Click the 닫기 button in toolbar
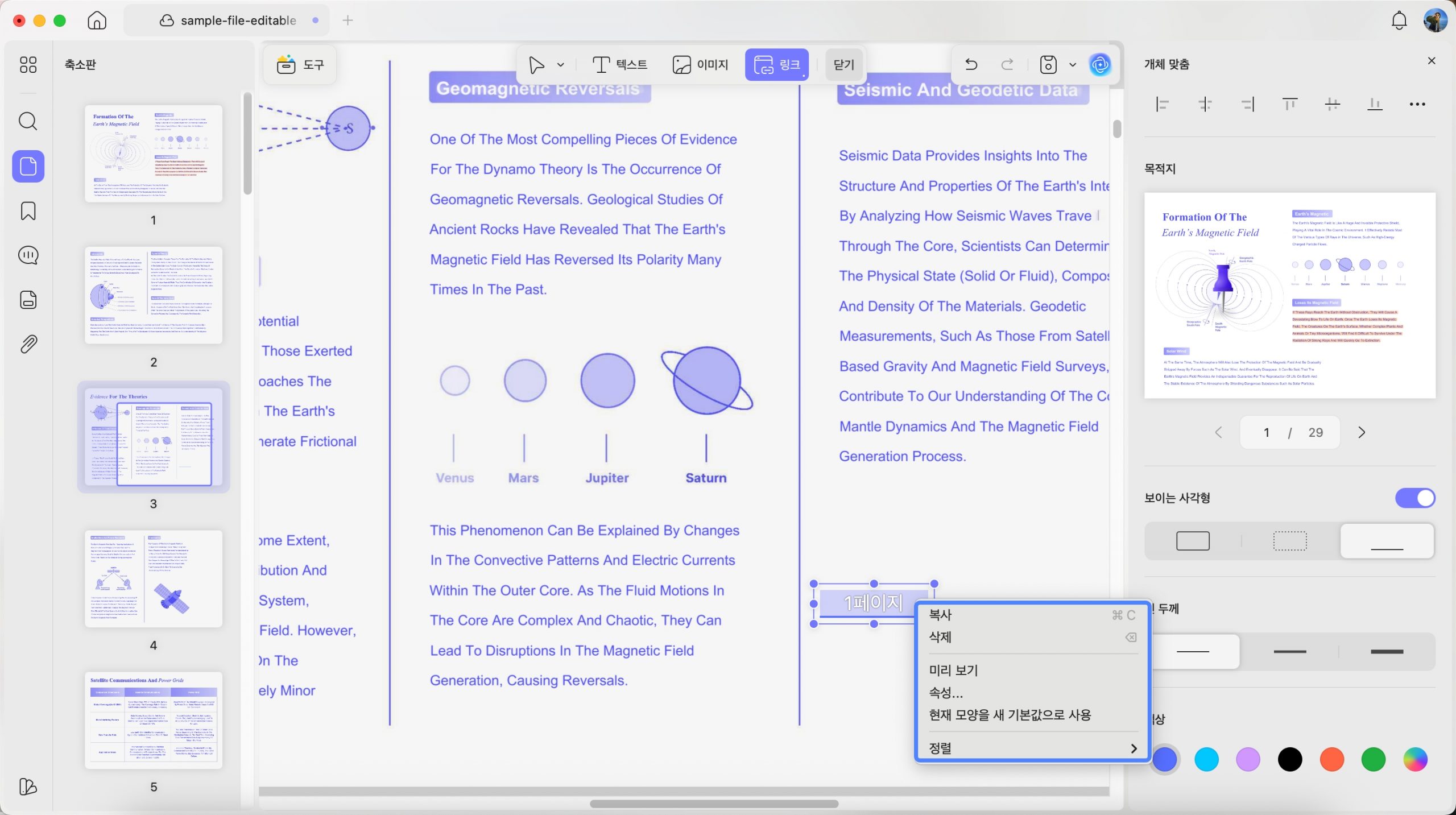 843,65
